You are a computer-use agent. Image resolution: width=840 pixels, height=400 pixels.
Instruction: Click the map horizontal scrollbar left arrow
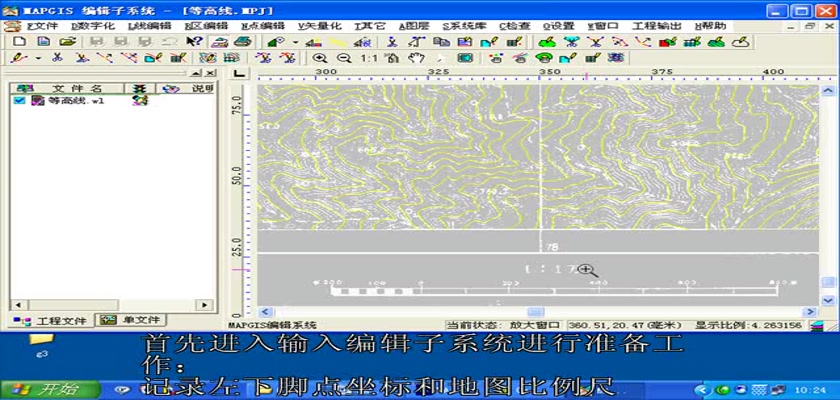266,311
